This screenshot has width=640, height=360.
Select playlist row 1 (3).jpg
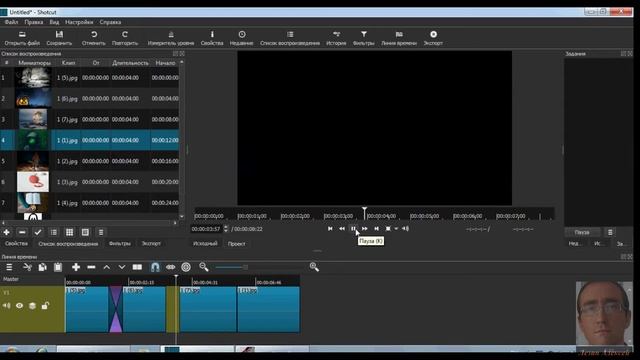tap(89, 182)
